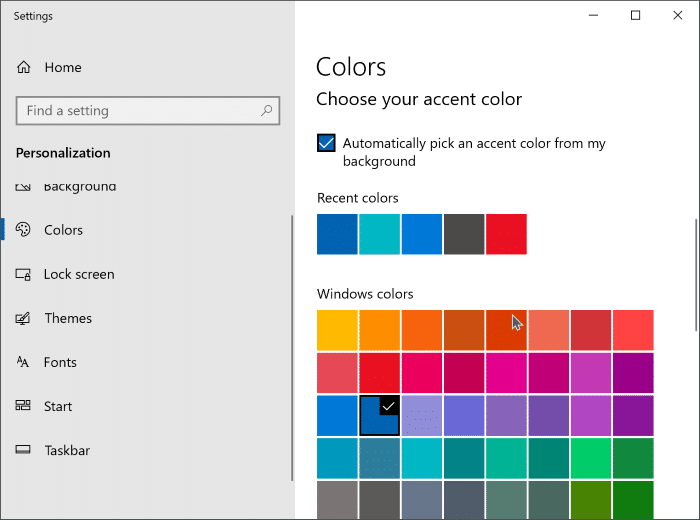
Task: Choose the rust swatch under the cursor
Action: (x=506, y=330)
